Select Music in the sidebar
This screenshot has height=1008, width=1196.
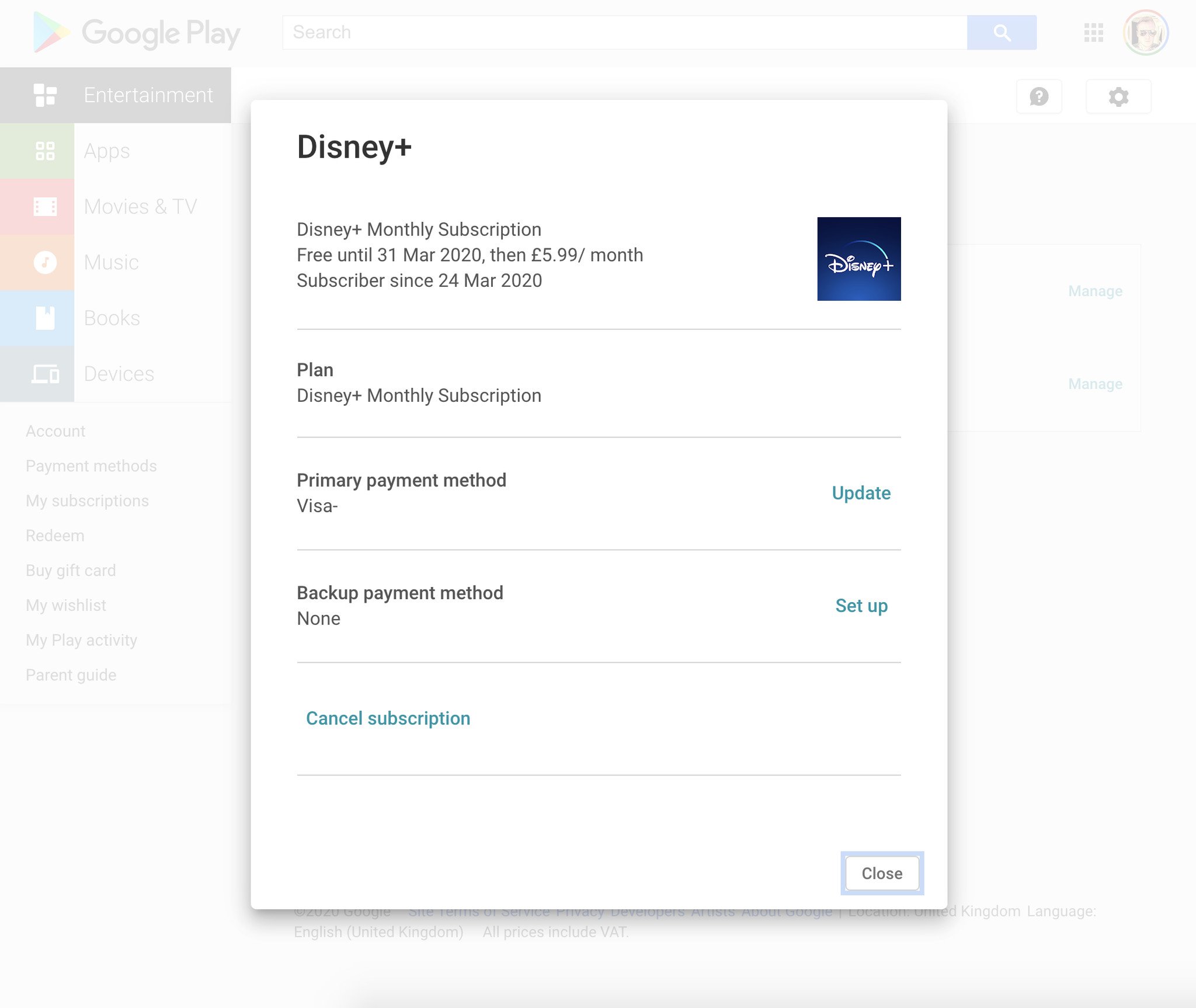(116, 262)
